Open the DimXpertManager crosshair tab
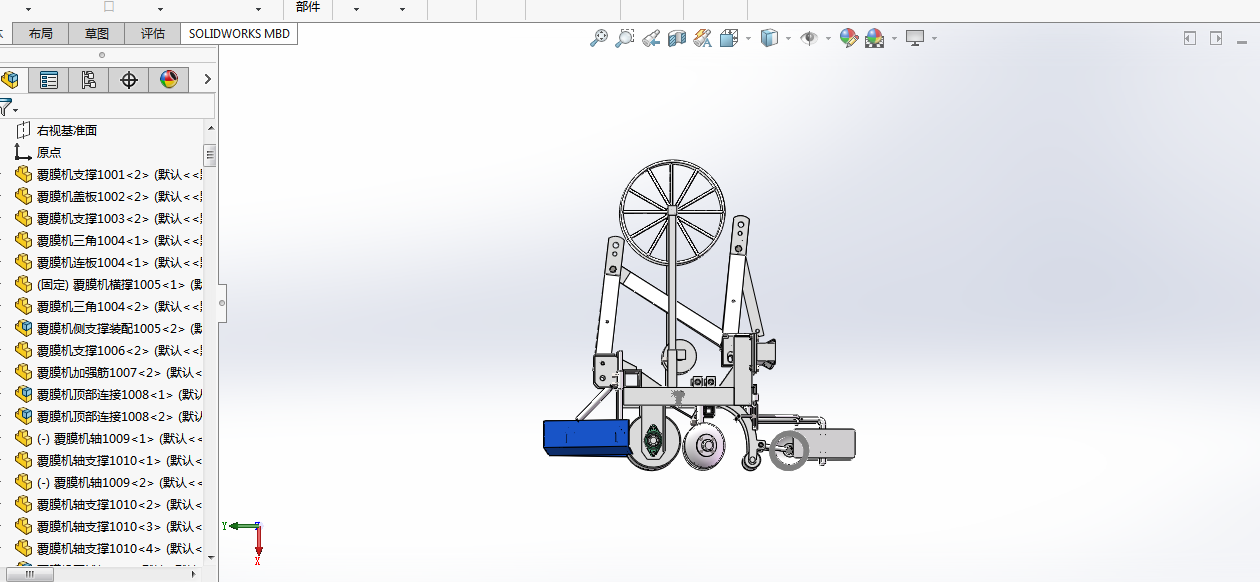Viewport: 1260px width, 582px height. click(129, 80)
